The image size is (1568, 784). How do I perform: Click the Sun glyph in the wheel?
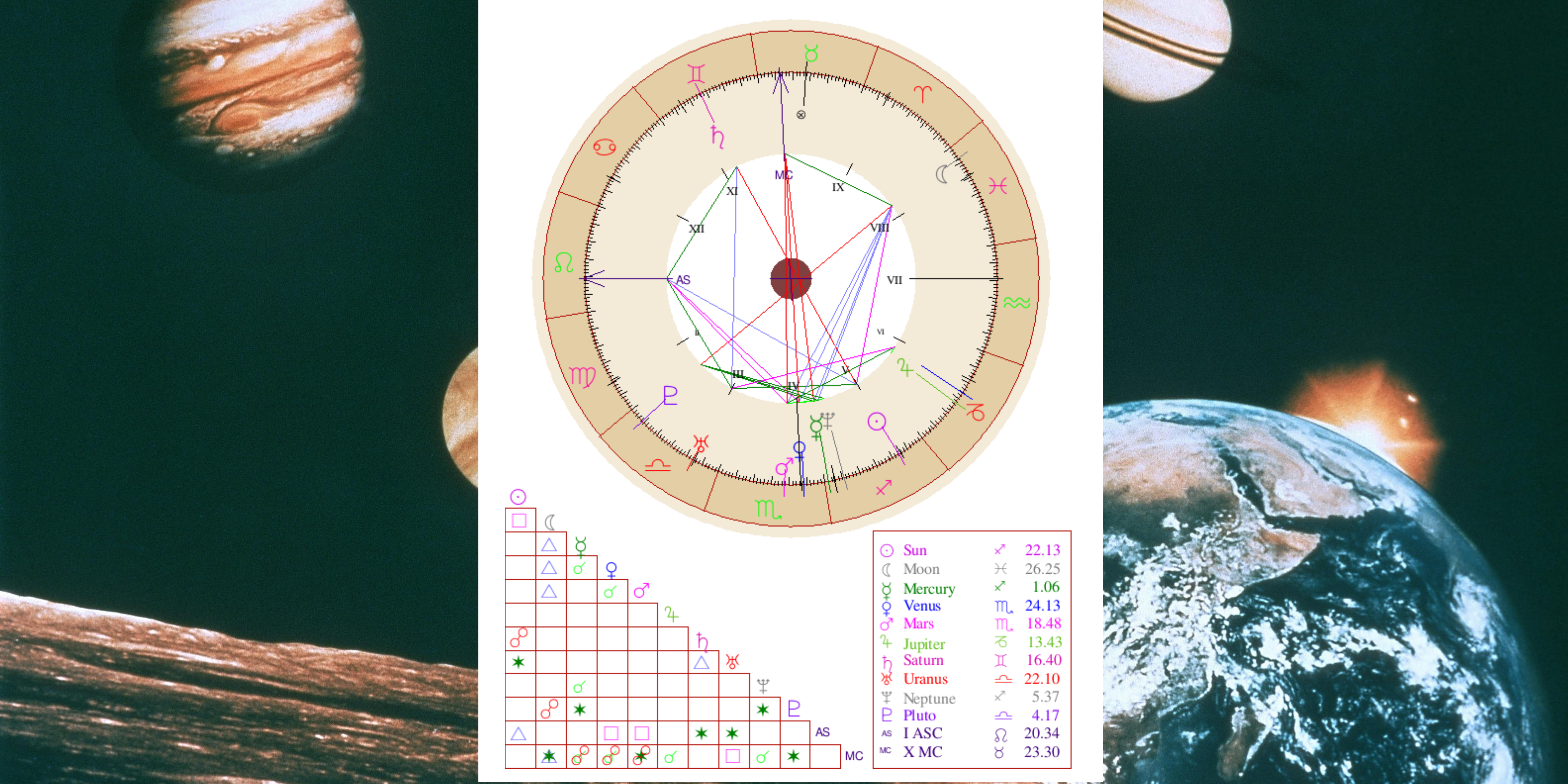coord(876,421)
